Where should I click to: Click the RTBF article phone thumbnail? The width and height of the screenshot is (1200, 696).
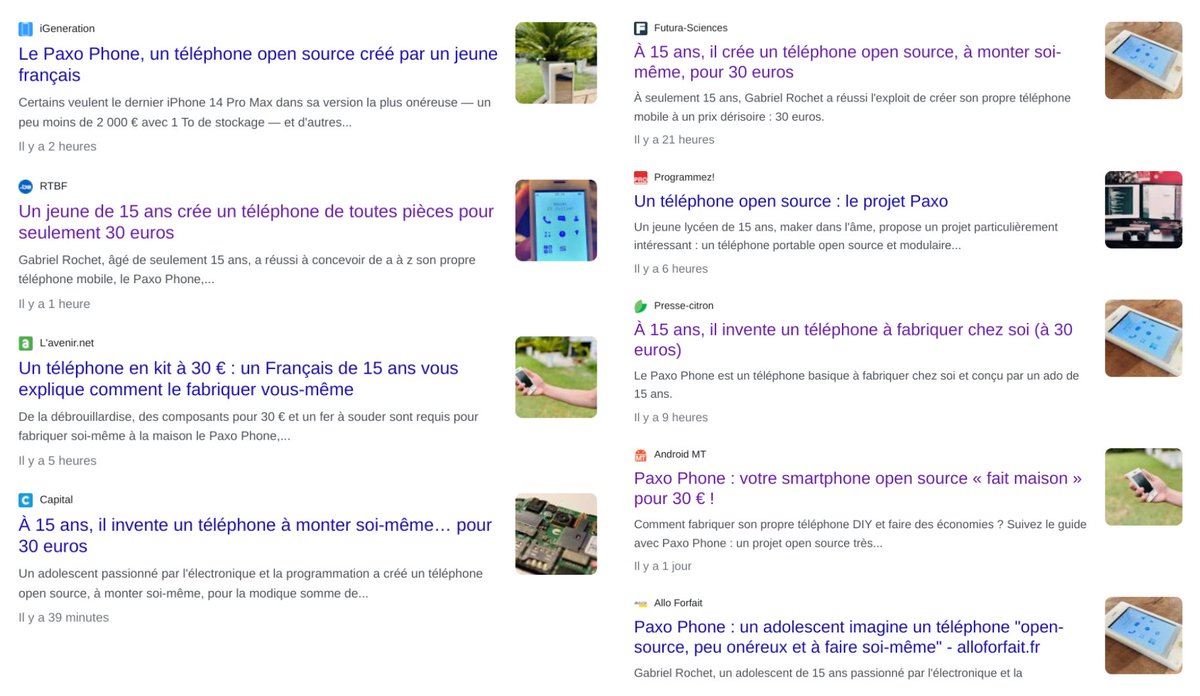556,220
